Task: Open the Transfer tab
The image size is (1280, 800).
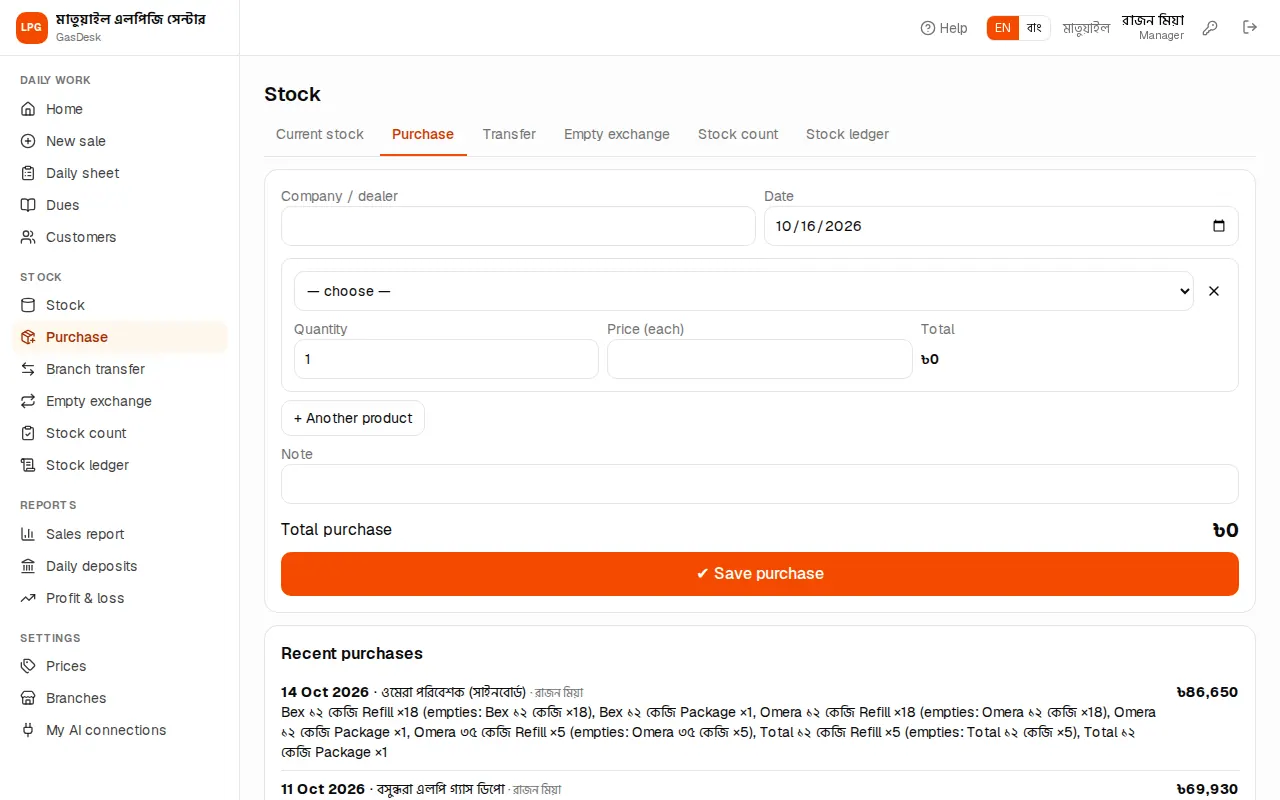Action: coord(509,135)
